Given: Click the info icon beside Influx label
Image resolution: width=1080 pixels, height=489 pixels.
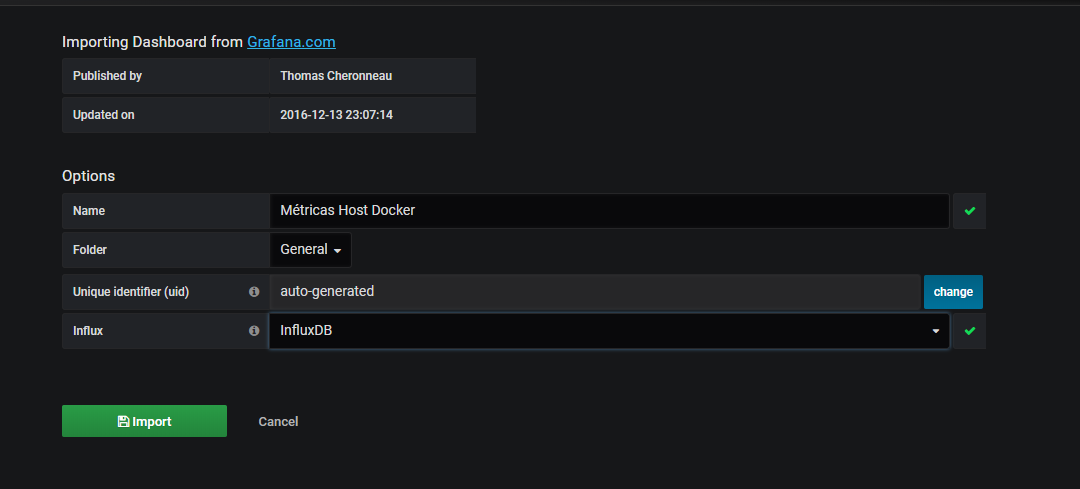Looking at the screenshot, I should tap(253, 331).
